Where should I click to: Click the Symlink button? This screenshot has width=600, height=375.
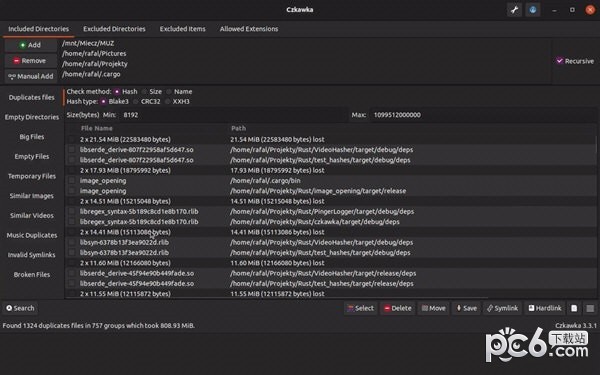[x=502, y=308]
